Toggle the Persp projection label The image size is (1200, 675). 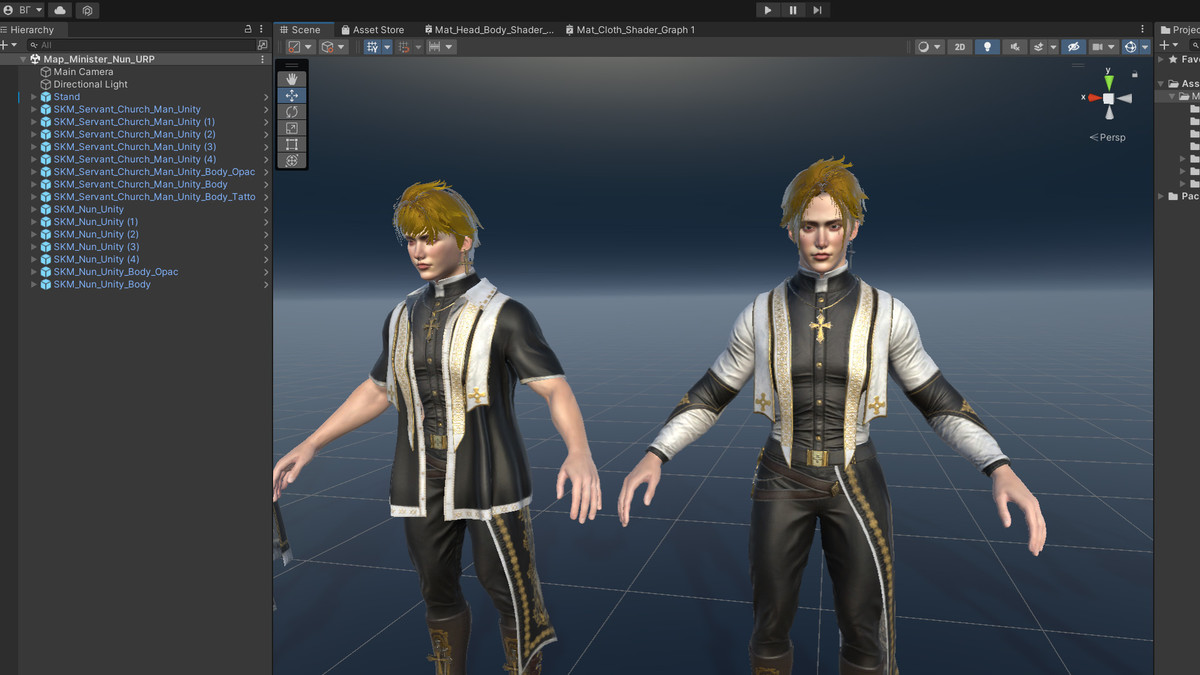pyautogui.click(x=1108, y=137)
